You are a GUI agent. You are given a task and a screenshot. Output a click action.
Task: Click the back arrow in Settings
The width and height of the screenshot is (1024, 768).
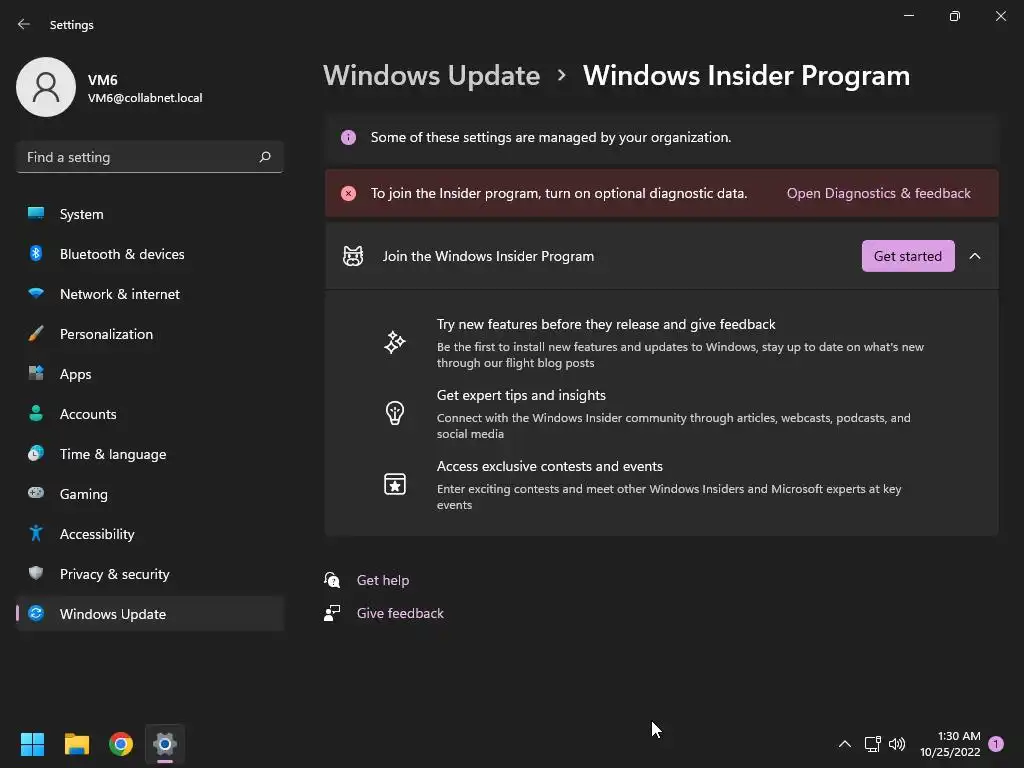tap(24, 24)
